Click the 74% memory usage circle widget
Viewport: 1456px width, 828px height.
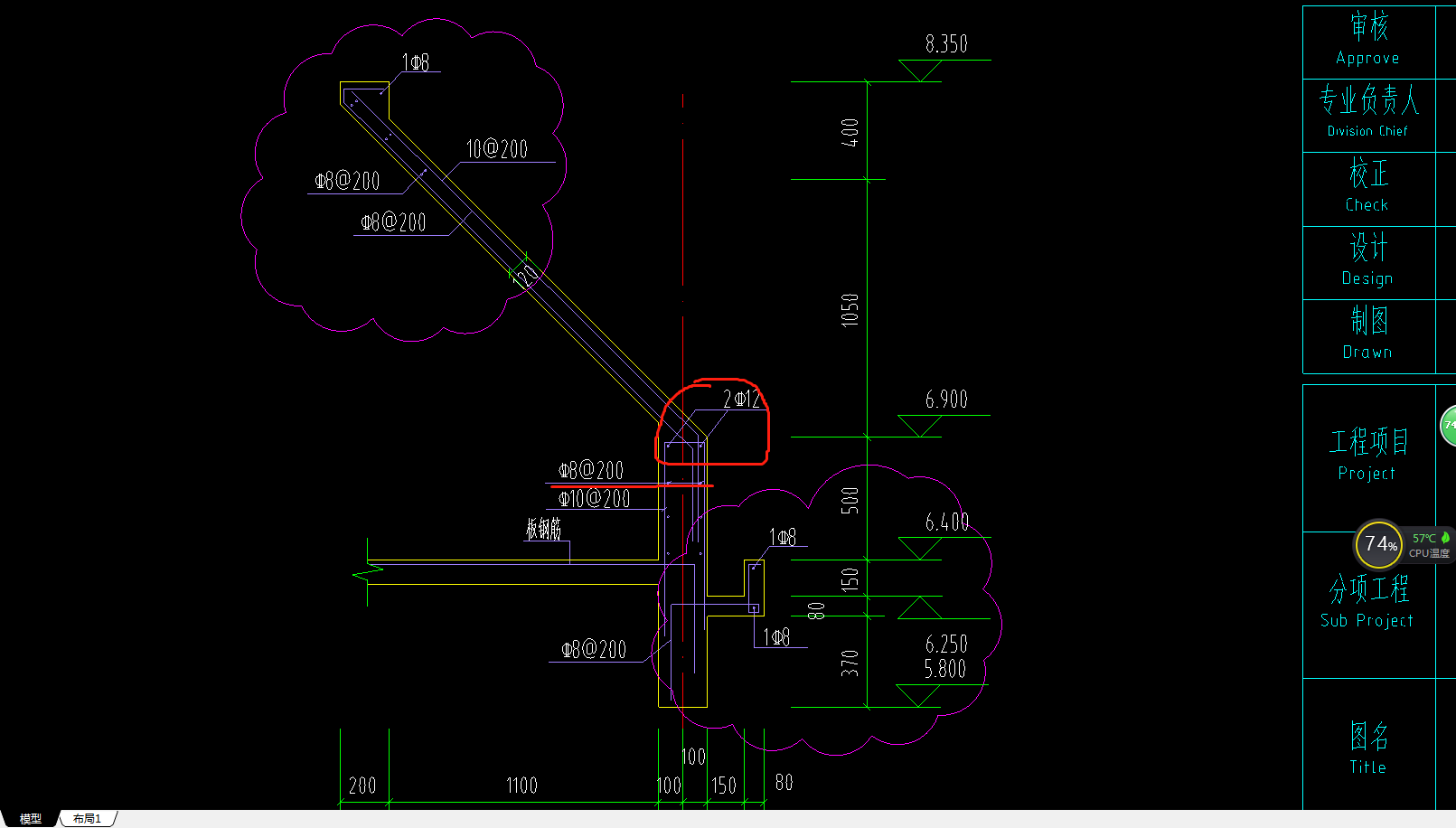[x=1379, y=544]
